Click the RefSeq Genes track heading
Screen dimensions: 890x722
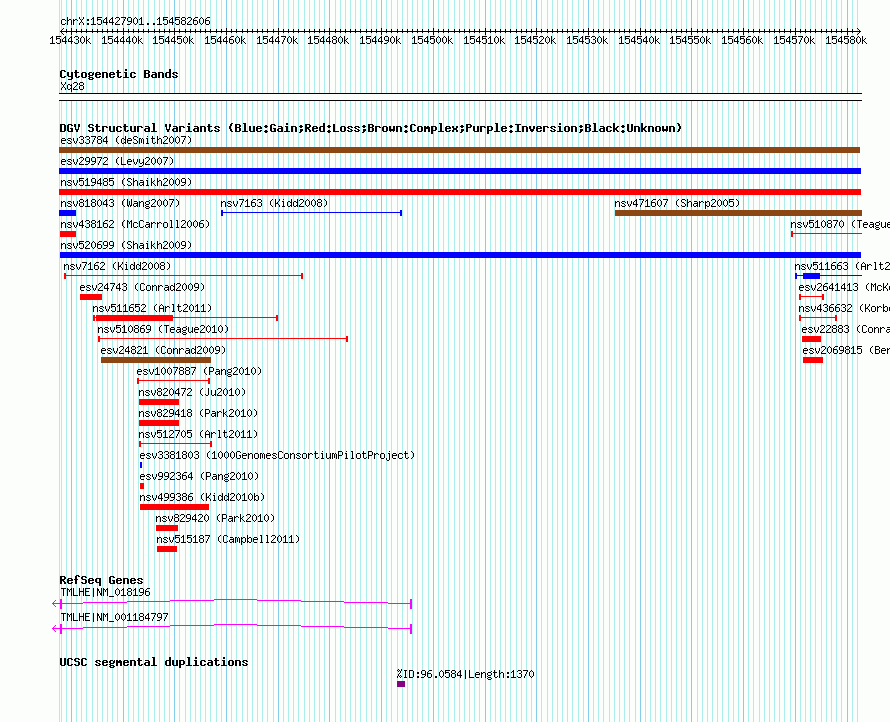click(x=101, y=580)
